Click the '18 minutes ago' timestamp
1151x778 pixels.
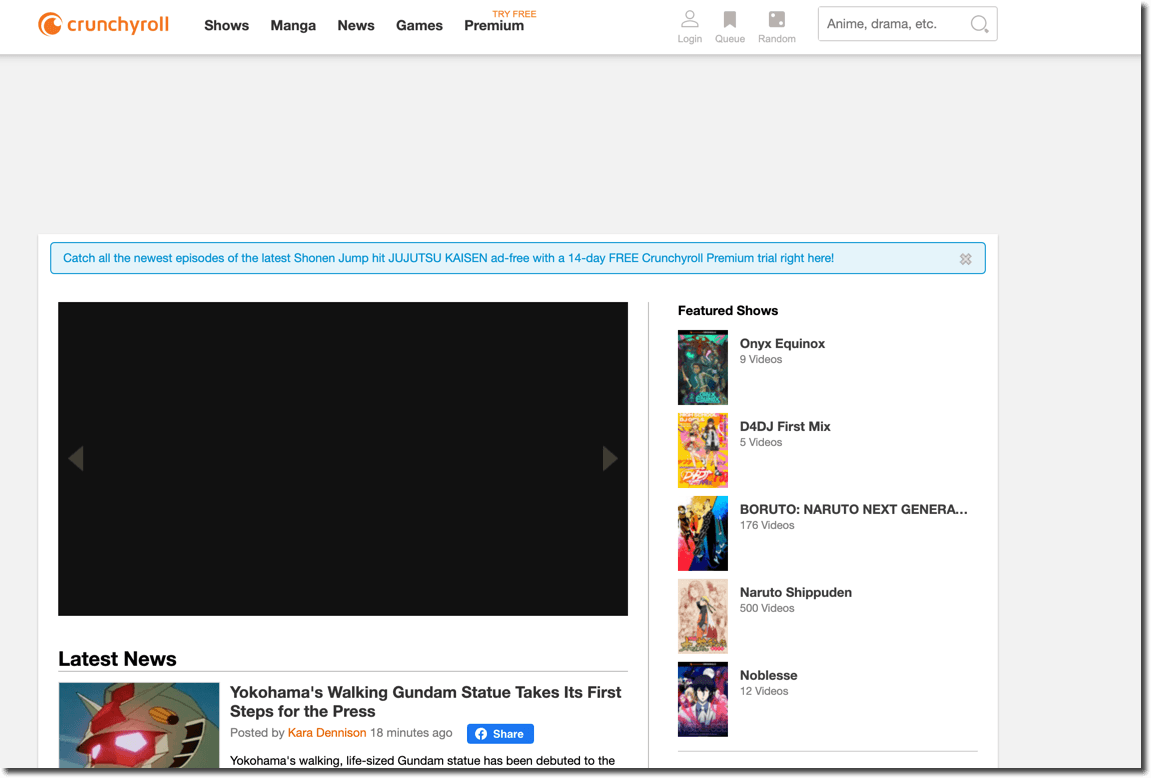411,732
